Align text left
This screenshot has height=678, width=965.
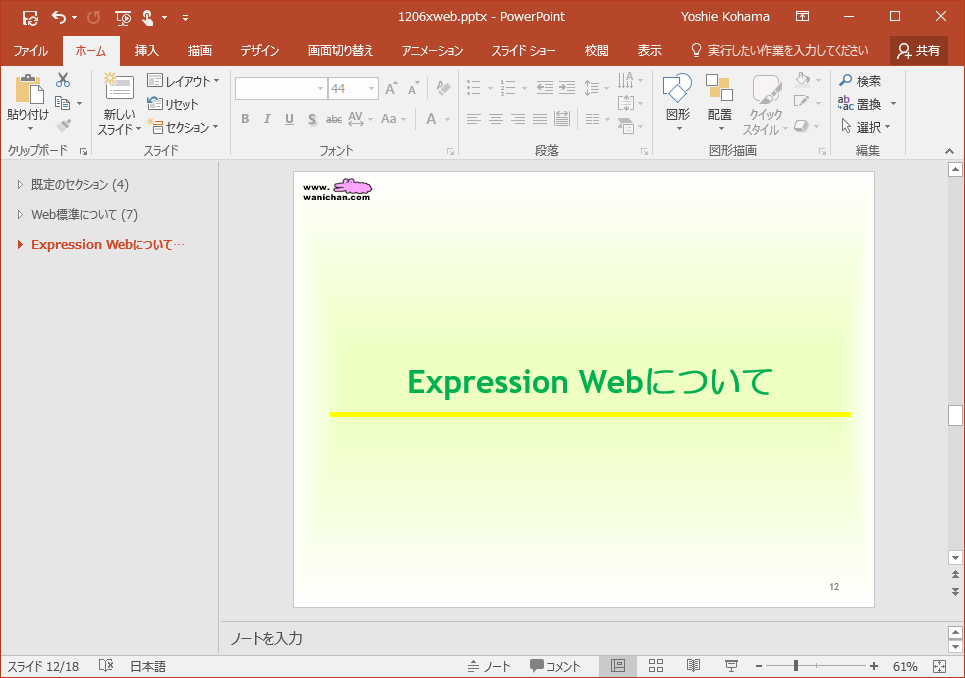click(473, 119)
